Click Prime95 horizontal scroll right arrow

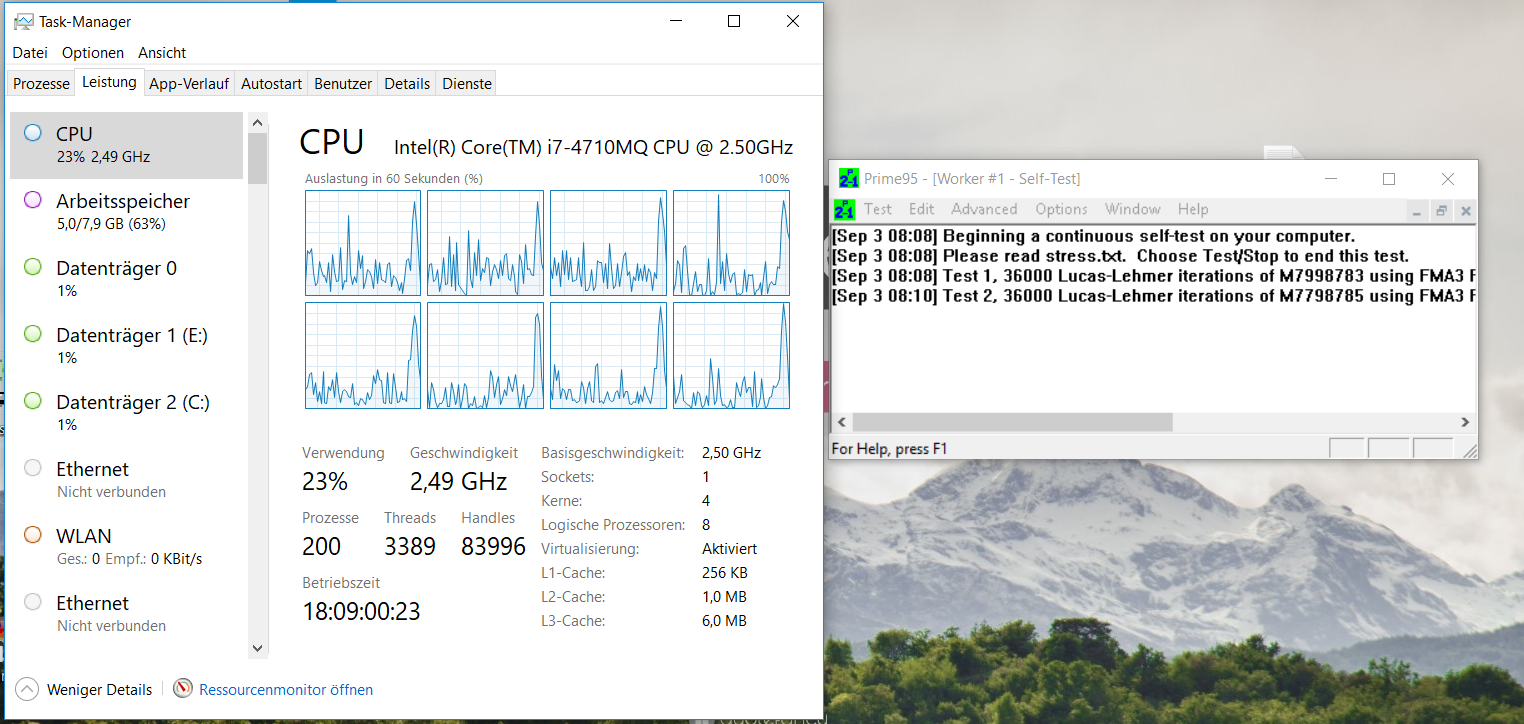click(1466, 423)
